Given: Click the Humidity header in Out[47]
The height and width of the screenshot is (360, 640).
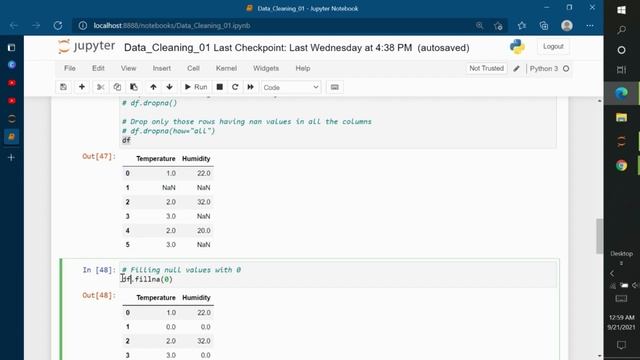Looking at the screenshot, I should tap(196, 159).
